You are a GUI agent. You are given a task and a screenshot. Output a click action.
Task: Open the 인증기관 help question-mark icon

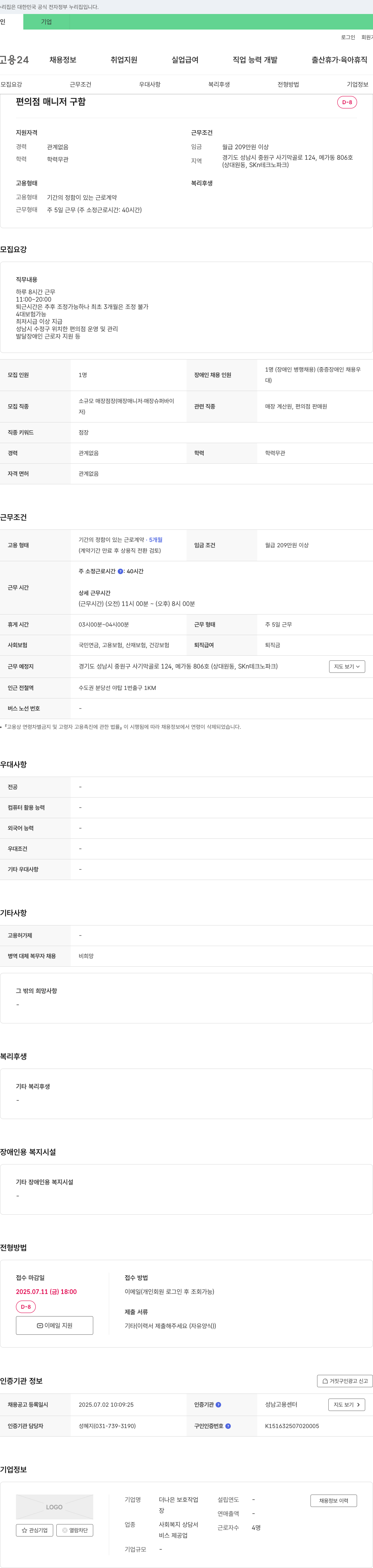click(x=218, y=1404)
